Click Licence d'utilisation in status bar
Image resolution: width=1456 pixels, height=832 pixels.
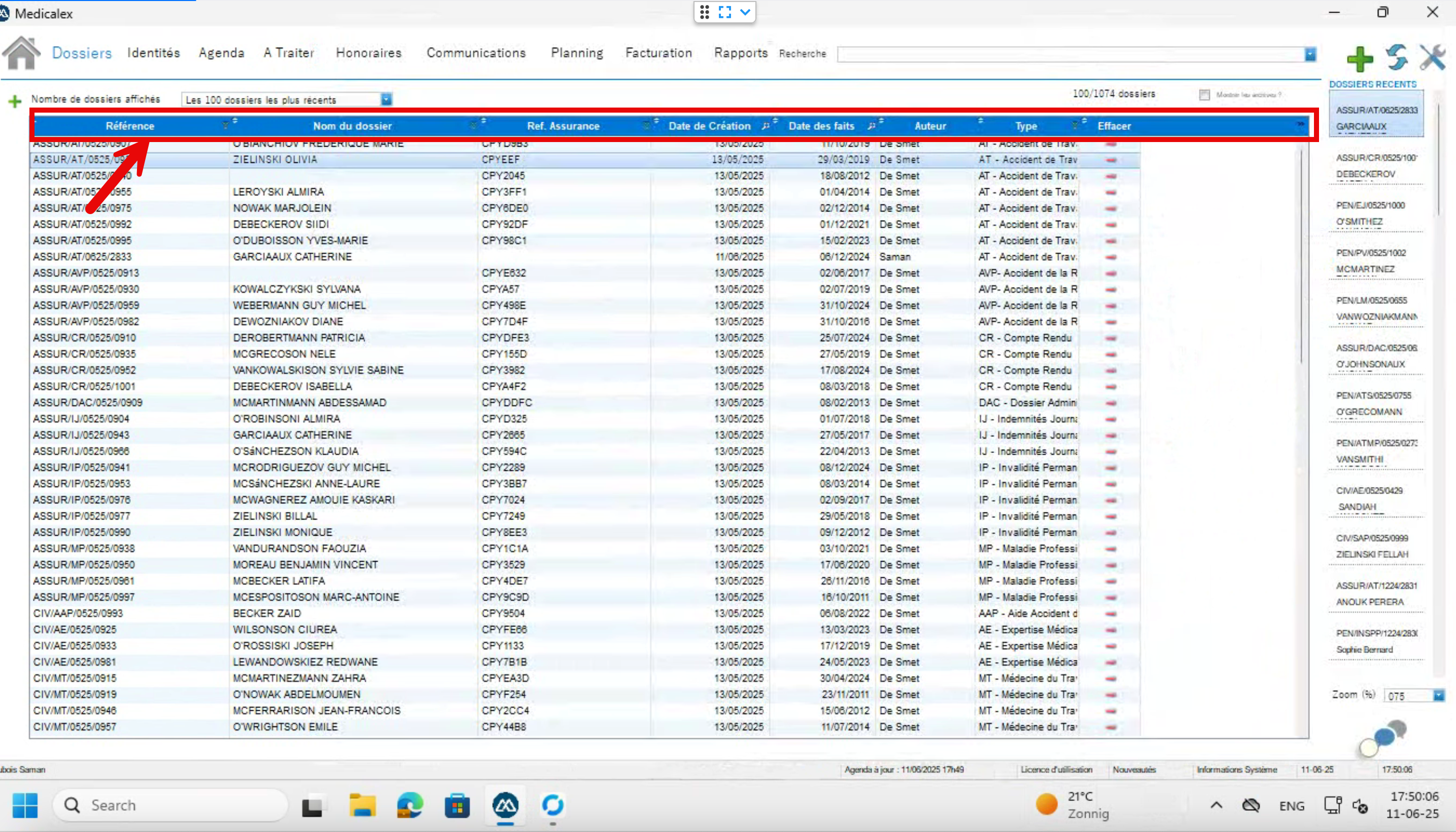1056,770
